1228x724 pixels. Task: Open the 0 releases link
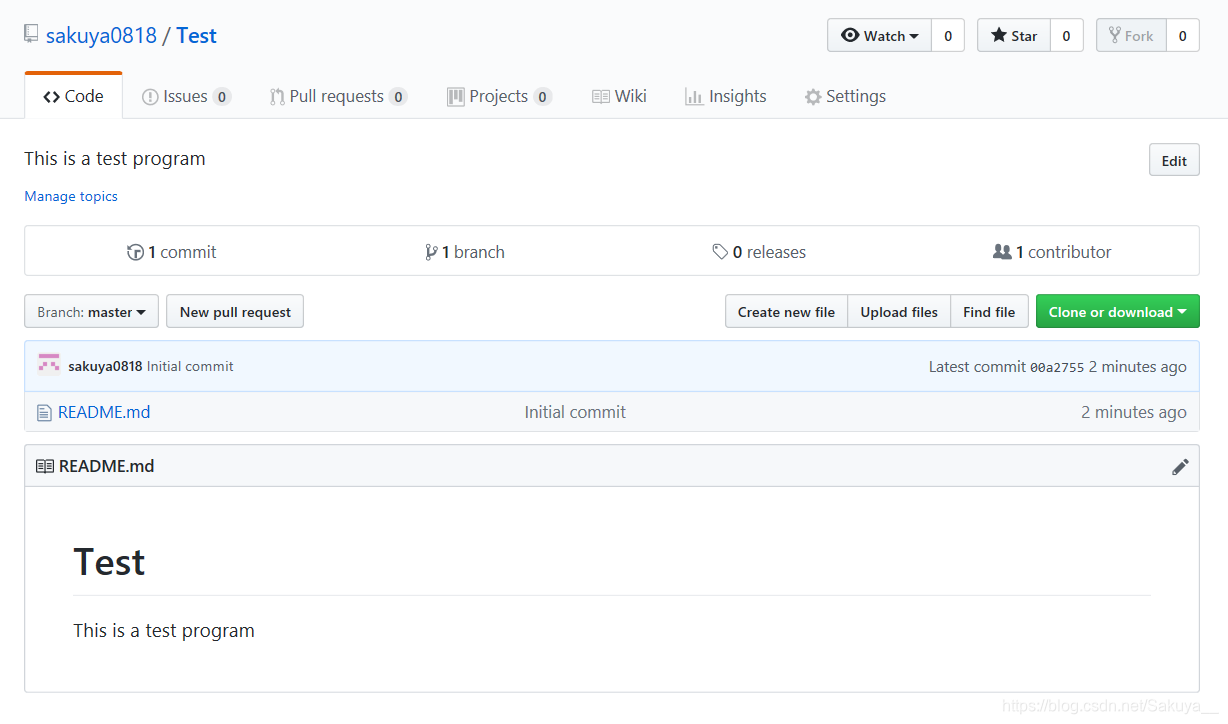759,252
